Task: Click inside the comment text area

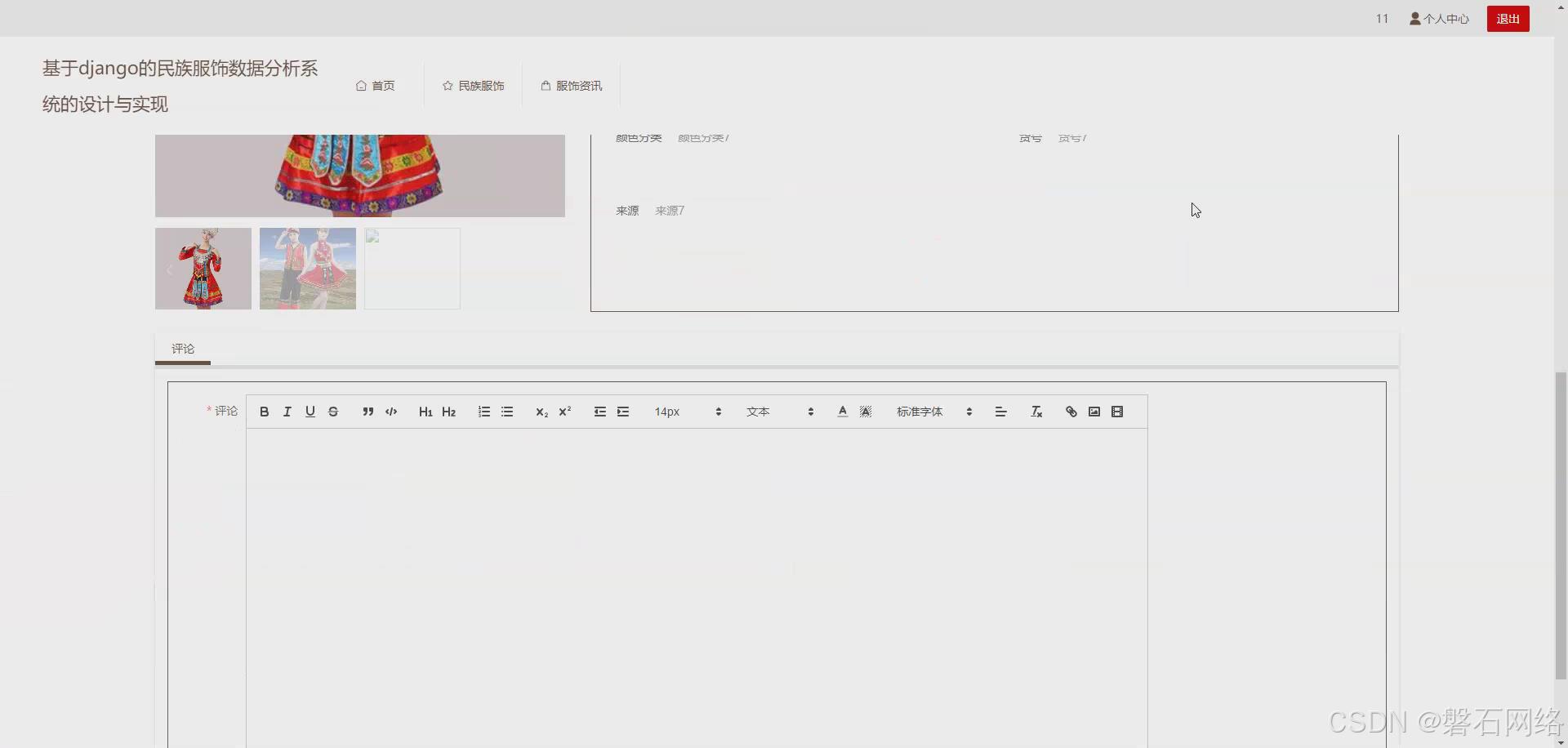Action: tap(697, 588)
